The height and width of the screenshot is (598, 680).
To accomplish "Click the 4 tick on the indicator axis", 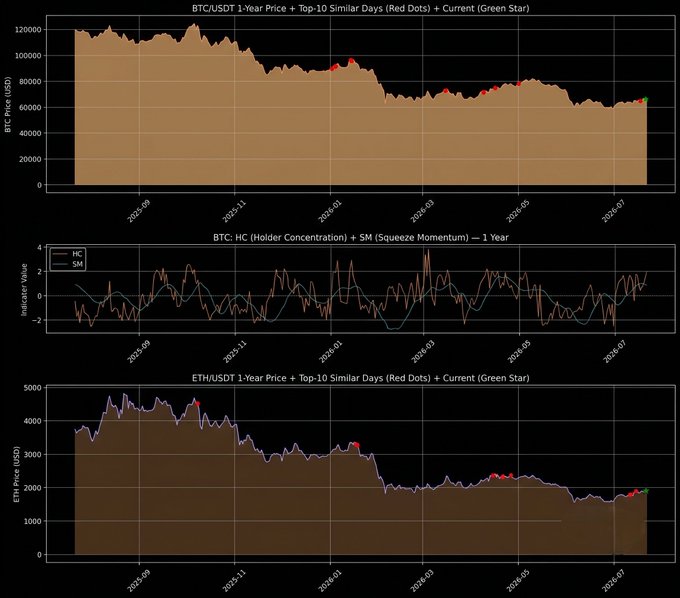I will tap(39, 248).
